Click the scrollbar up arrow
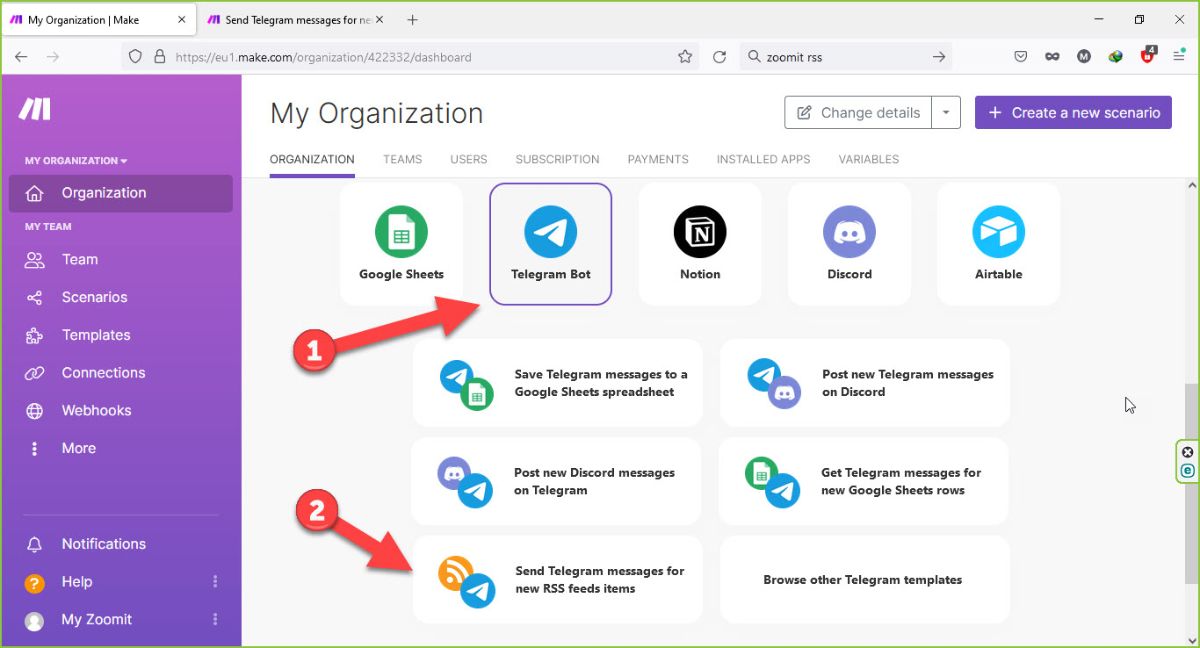This screenshot has height=648, width=1200. 1190,186
